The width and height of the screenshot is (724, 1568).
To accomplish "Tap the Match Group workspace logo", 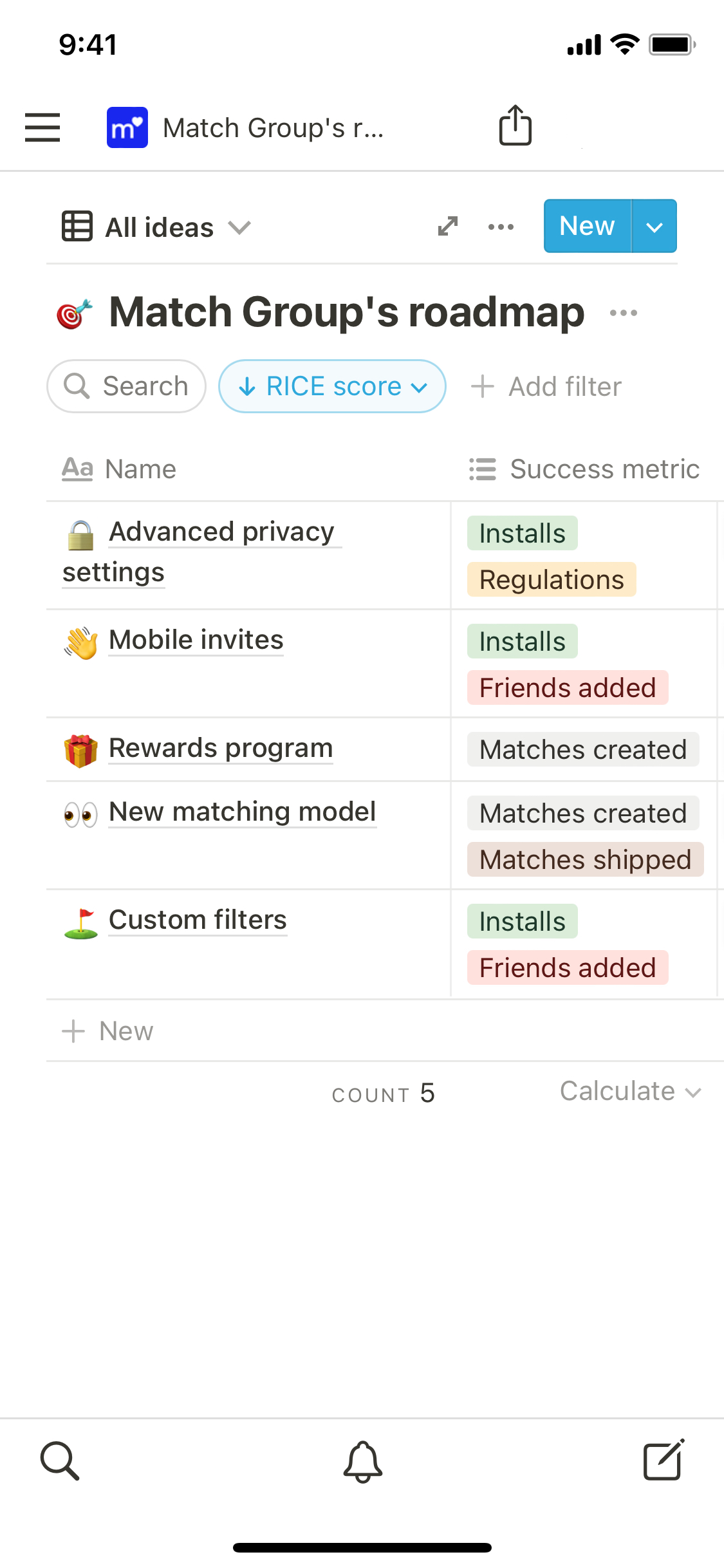I will [127, 127].
